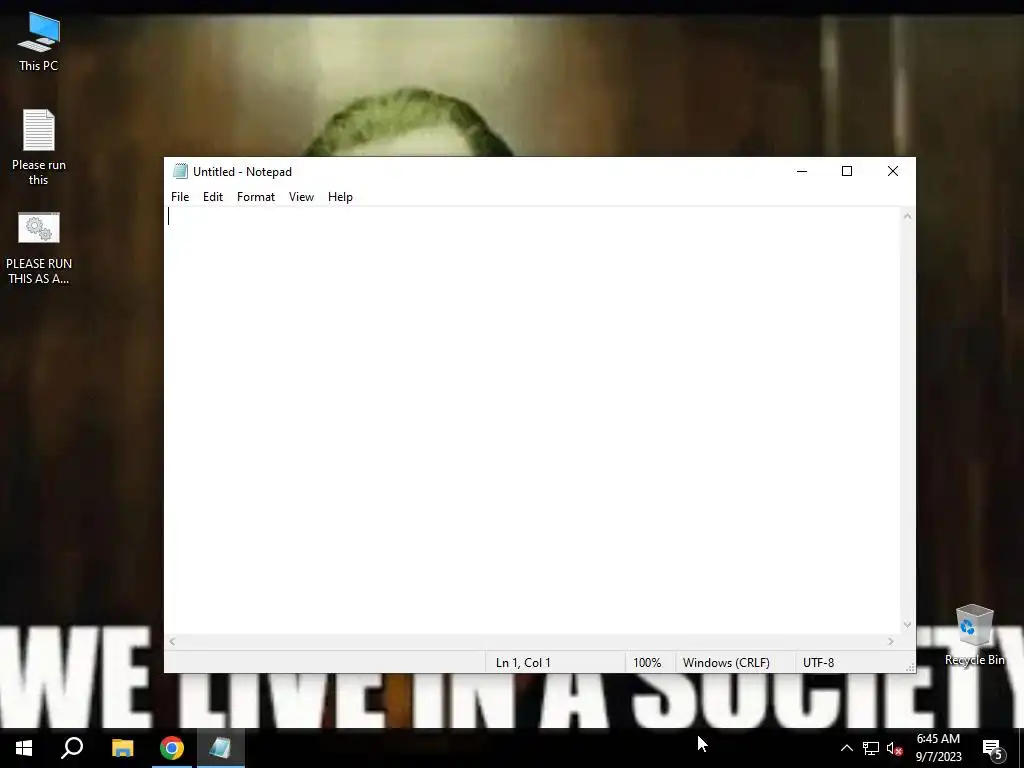The height and width of the screenshot is (768, 1024).
Task: Select the 'PLEASE RUN THIS AS A...' batch file icon
Action: coord(39,248)
